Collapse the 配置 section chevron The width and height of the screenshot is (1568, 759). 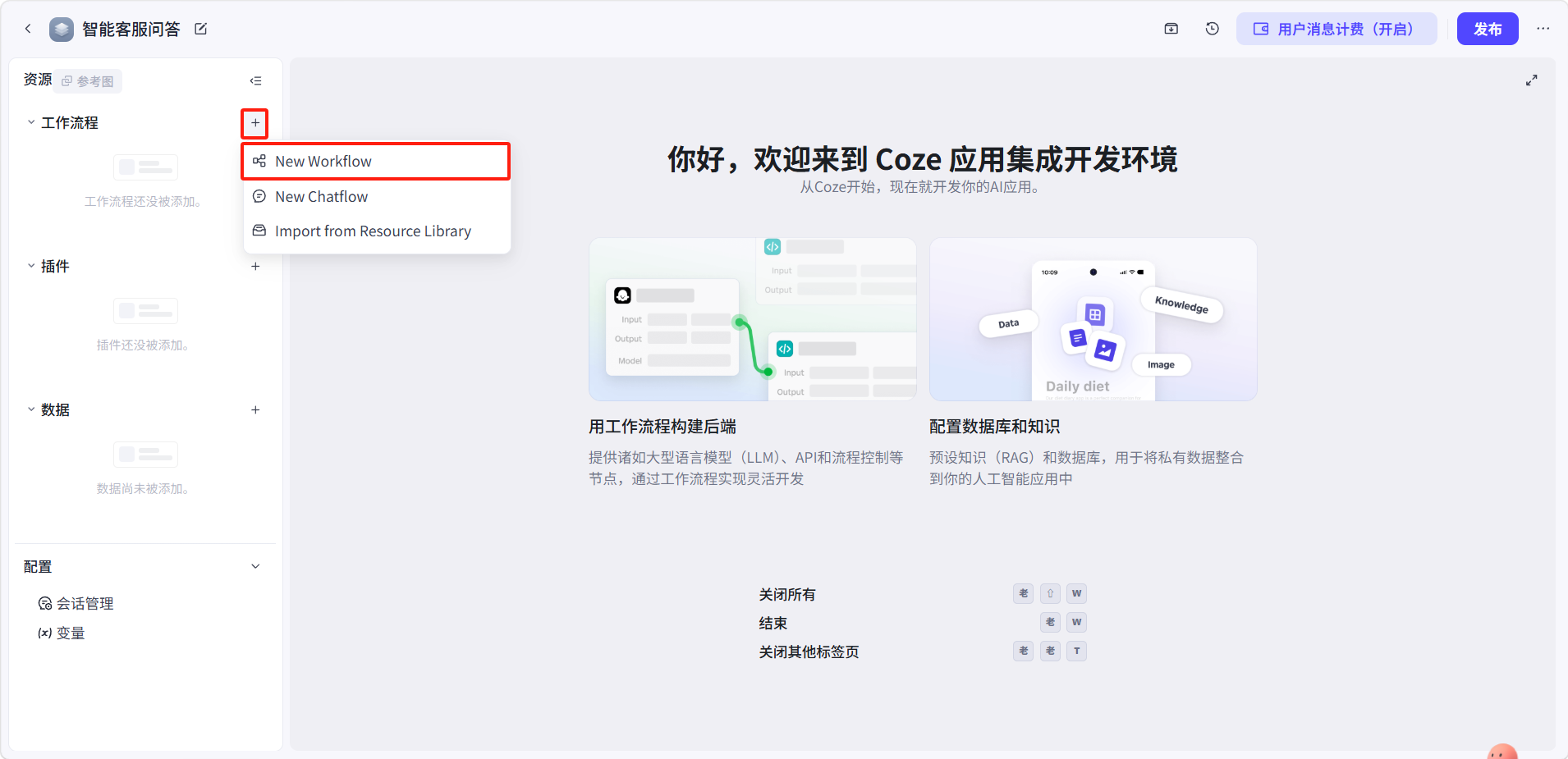point(255,566)
